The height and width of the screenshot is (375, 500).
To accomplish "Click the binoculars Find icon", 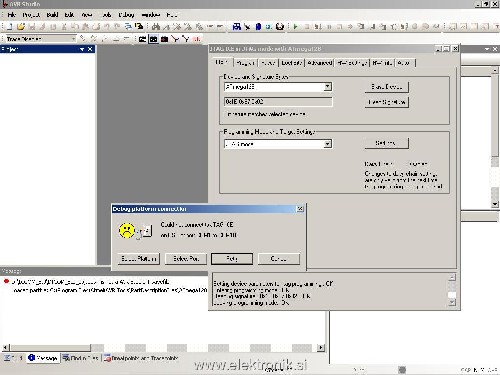I will (156, 27).
